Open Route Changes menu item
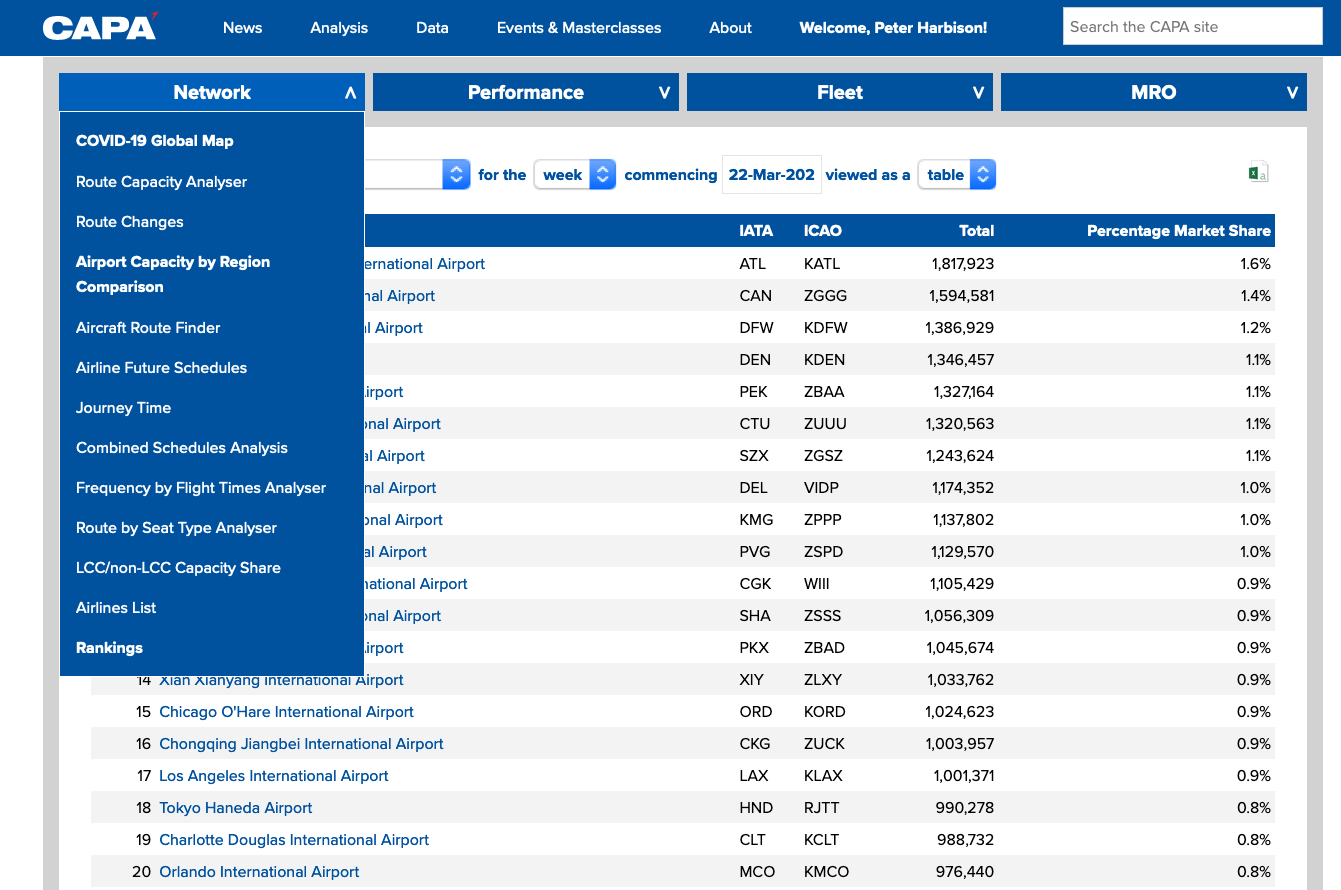Viewport: 1341px width, 890px height. pos(130,221)
